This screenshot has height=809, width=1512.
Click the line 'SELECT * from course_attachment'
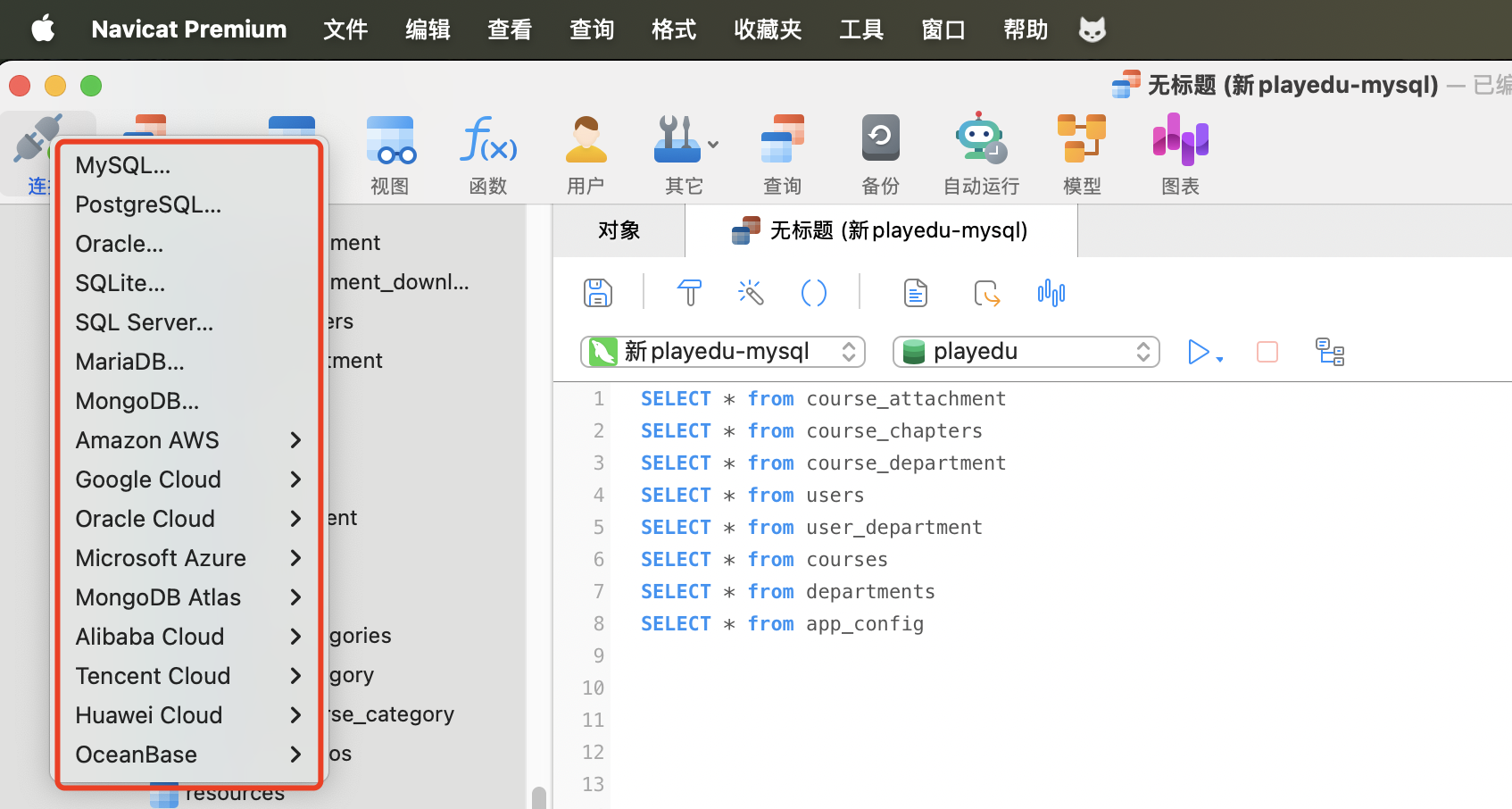823,398
